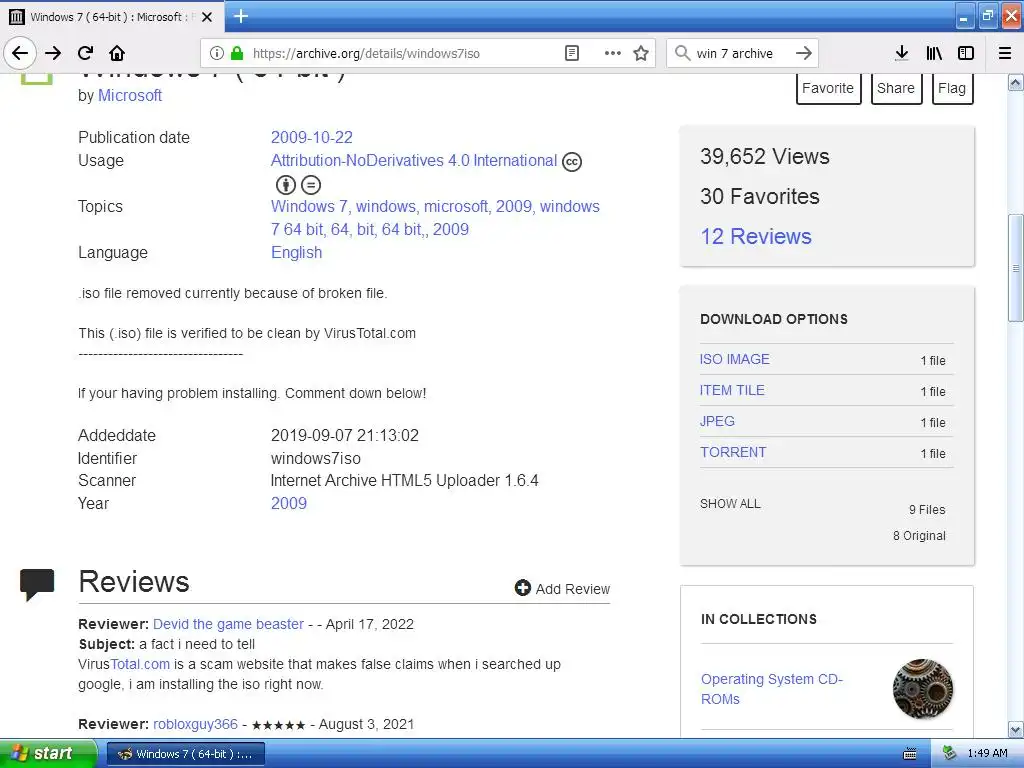Click the attribution person license icon
Screen dimensions: 1024x768
(285, 185)
